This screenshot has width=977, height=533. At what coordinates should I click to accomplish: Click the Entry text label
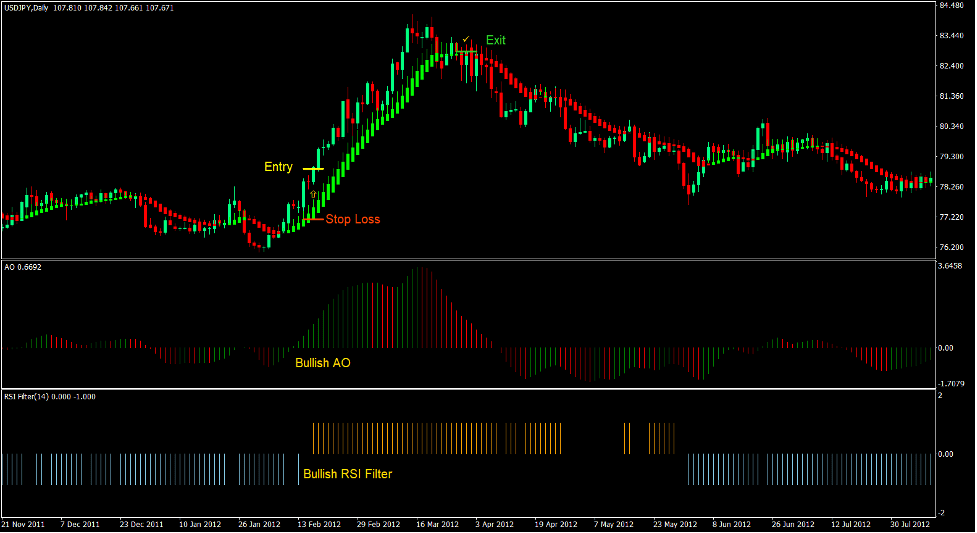[278, 167]
